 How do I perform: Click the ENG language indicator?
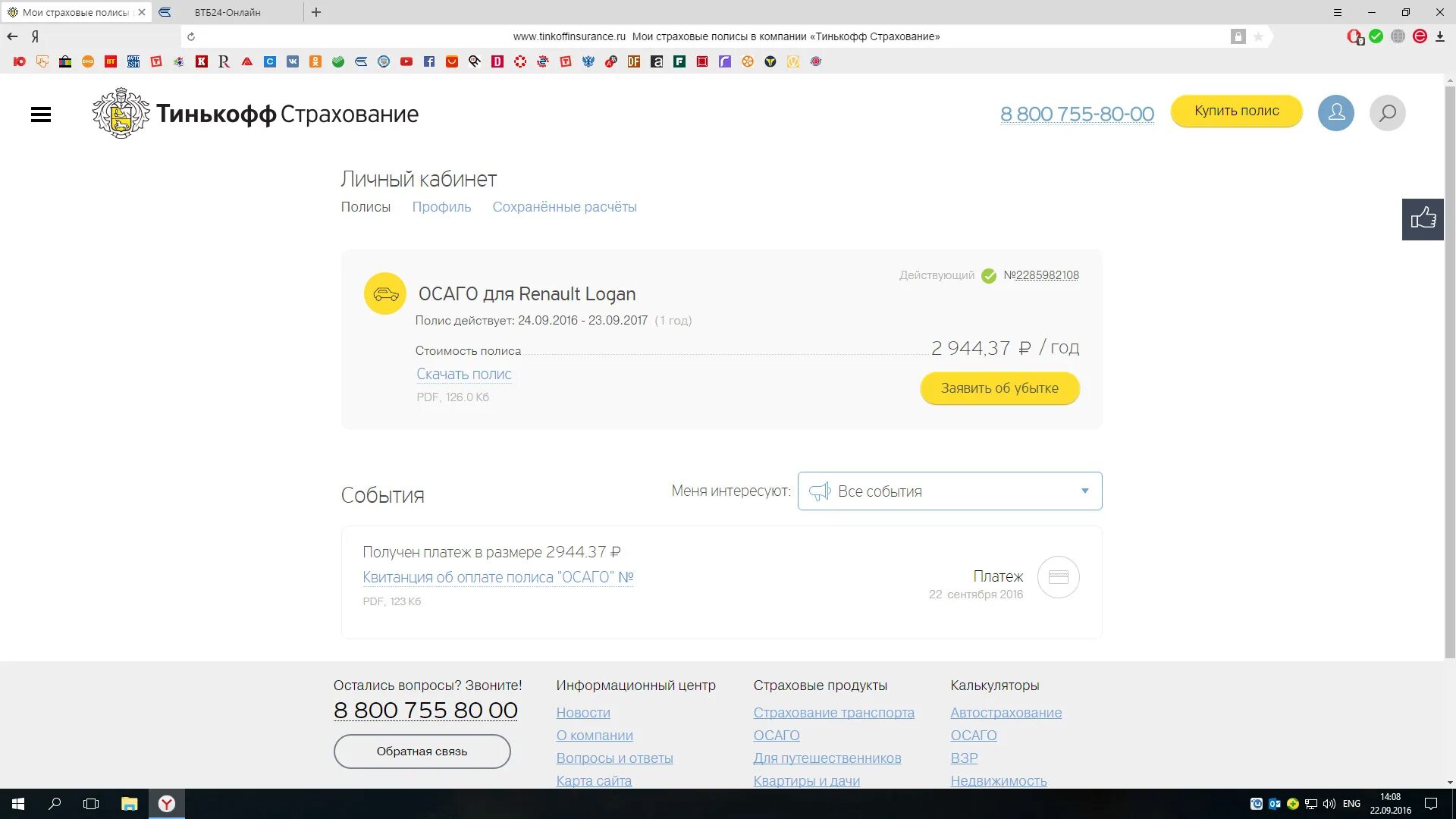pos(1351,804)
